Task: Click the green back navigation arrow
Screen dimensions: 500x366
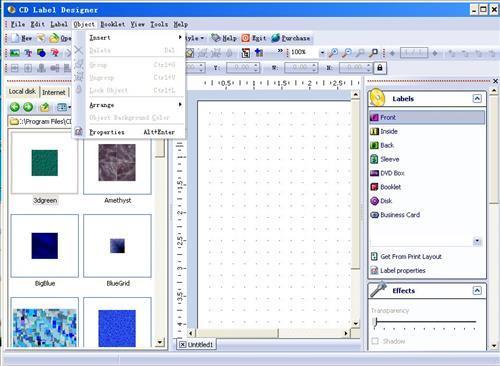Action: [x=15, y=107]
